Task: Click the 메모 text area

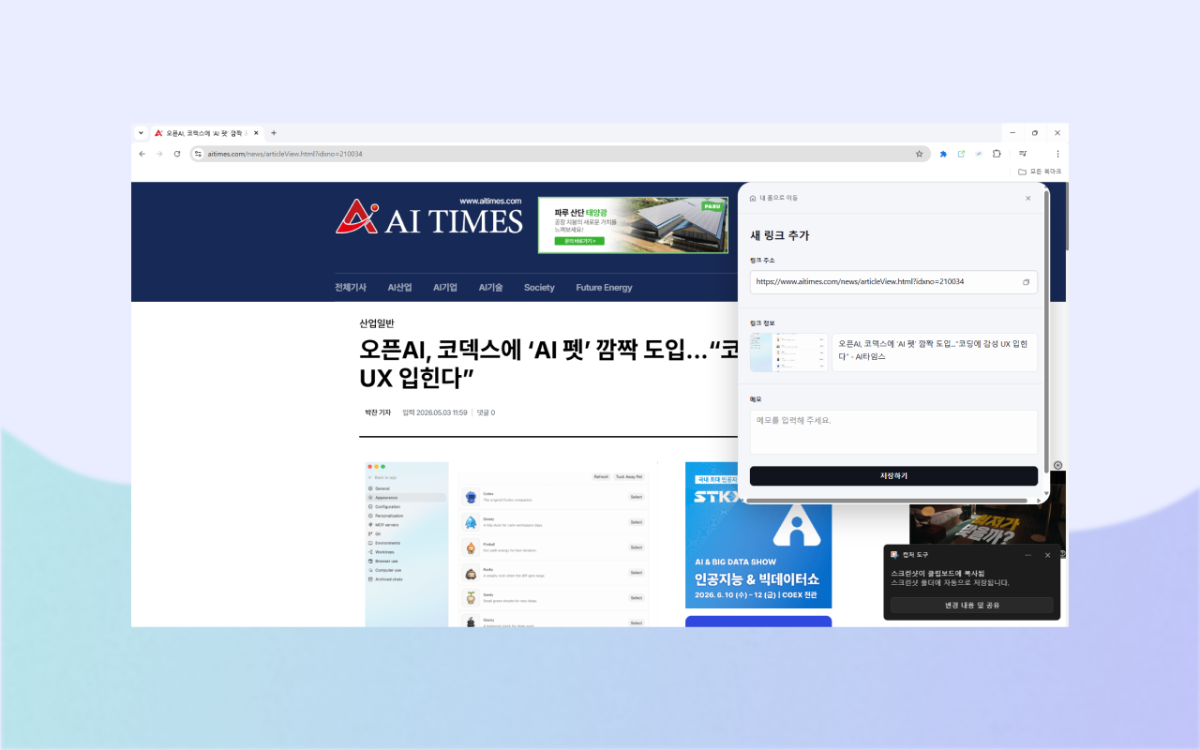Action: pyautogui.click(x=894, y=432)
